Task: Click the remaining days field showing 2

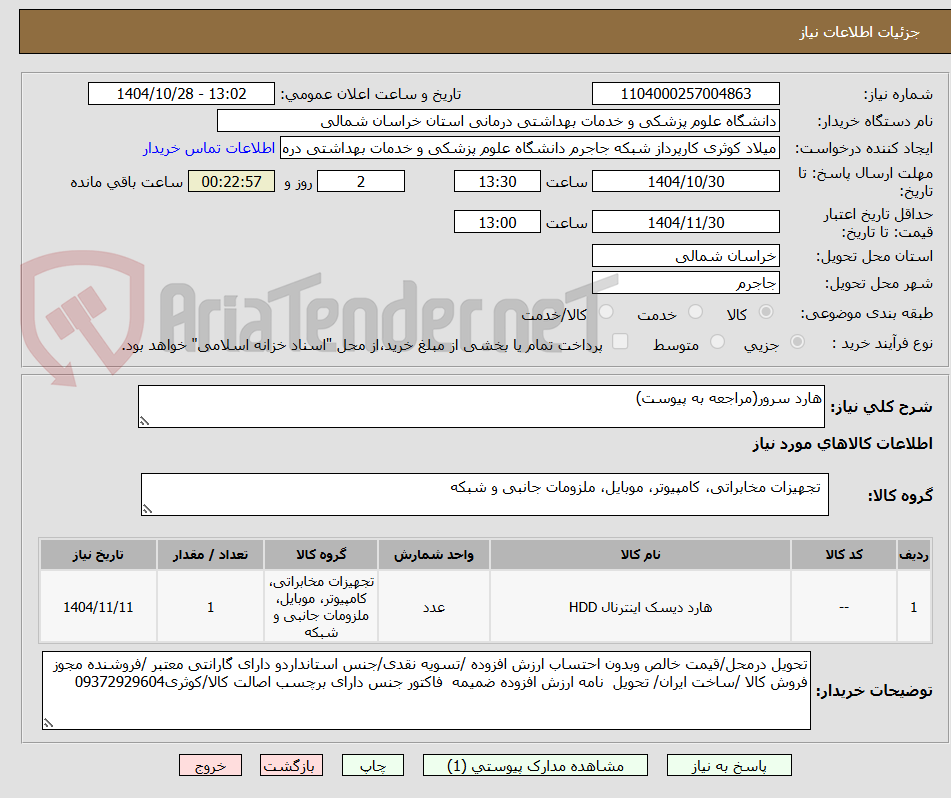Action: click(x=361, y=181)
